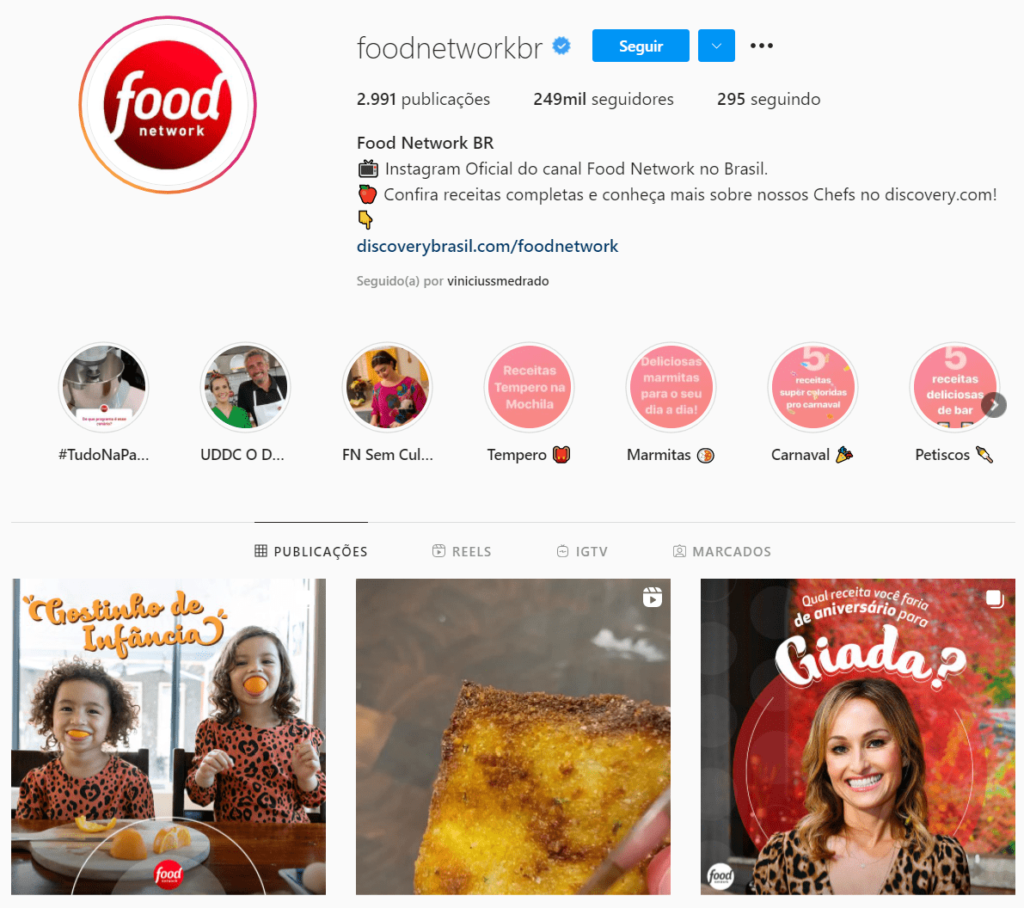
Task: Open the Gostinho de Infância post thumbnail
Action: [x=168, y=736]
